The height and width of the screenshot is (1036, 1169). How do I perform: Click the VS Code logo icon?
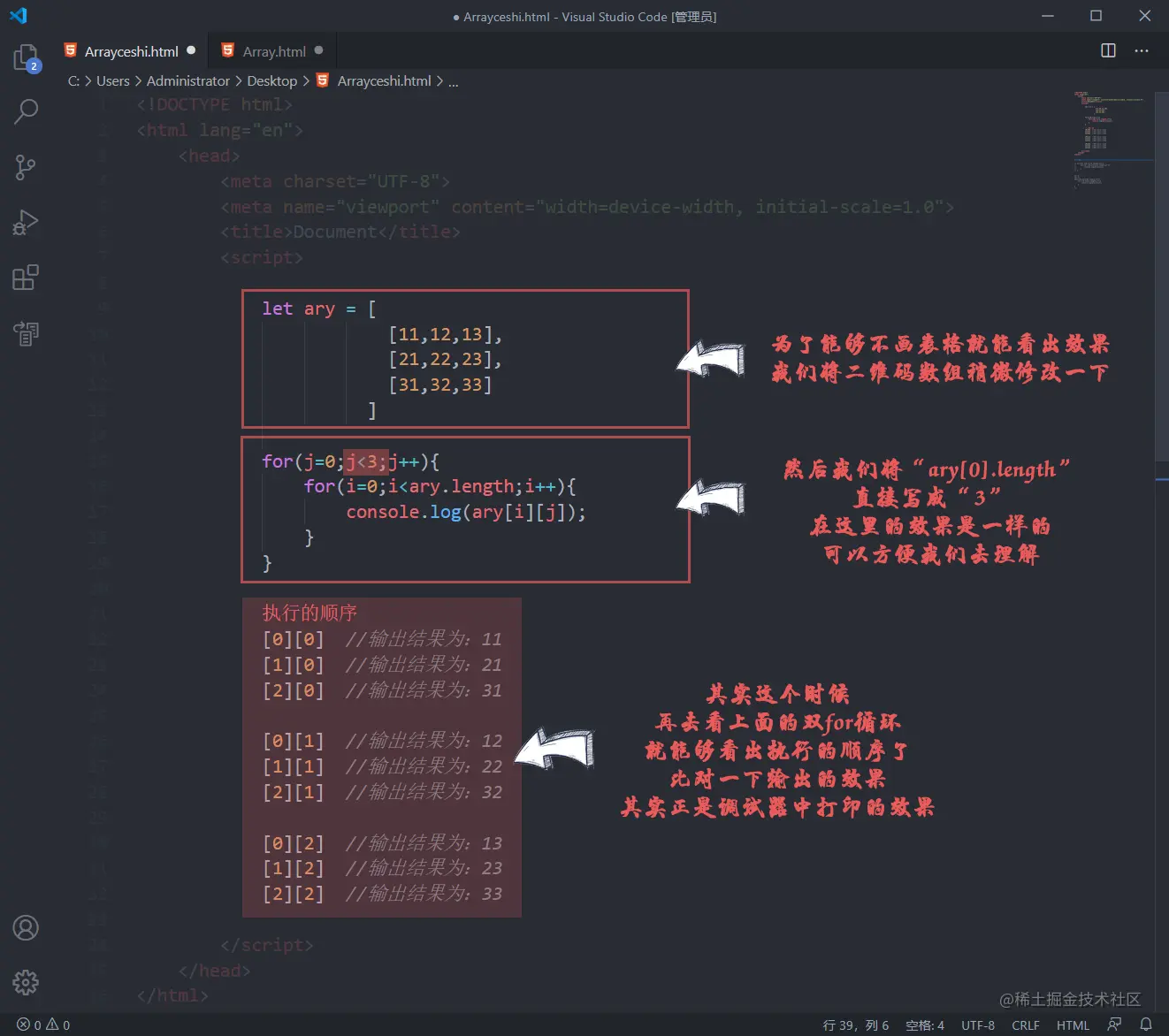pyautogui.click(x=18, y=16)
